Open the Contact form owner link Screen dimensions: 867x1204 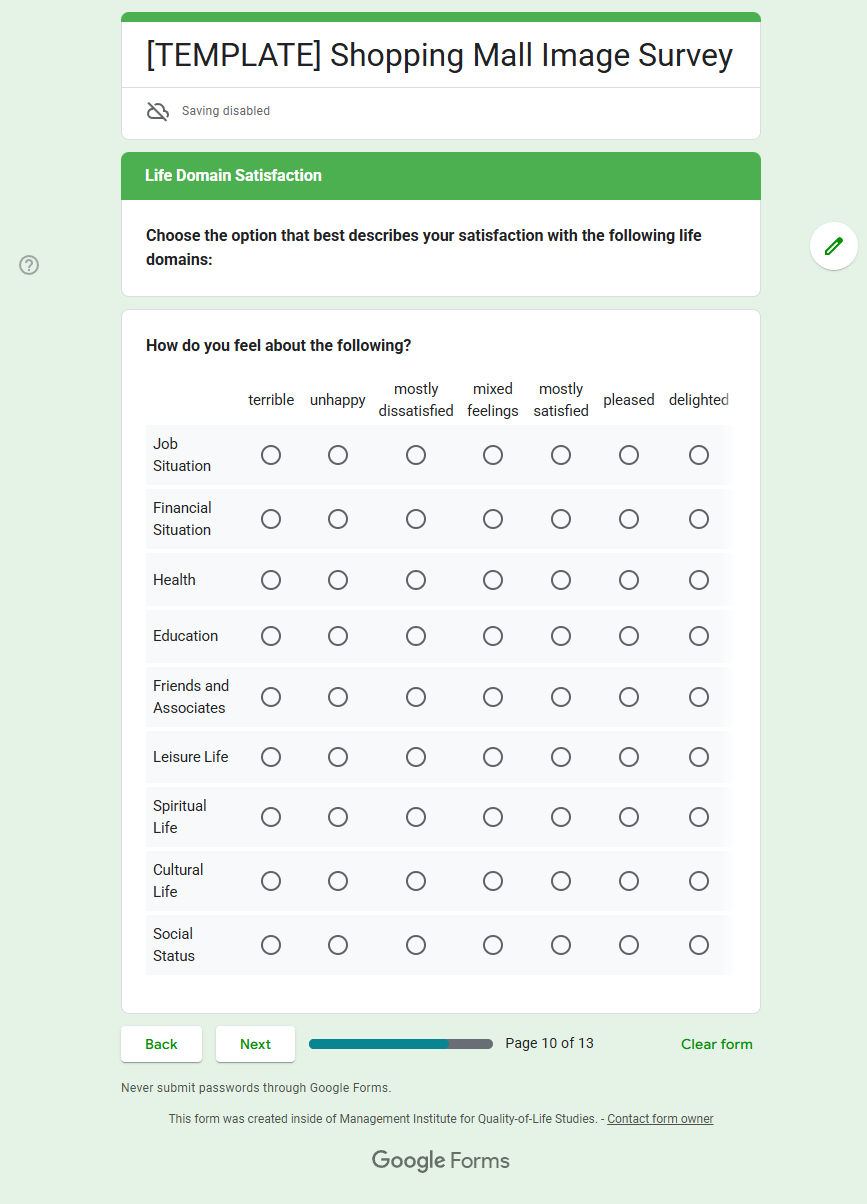[660, 1119]
